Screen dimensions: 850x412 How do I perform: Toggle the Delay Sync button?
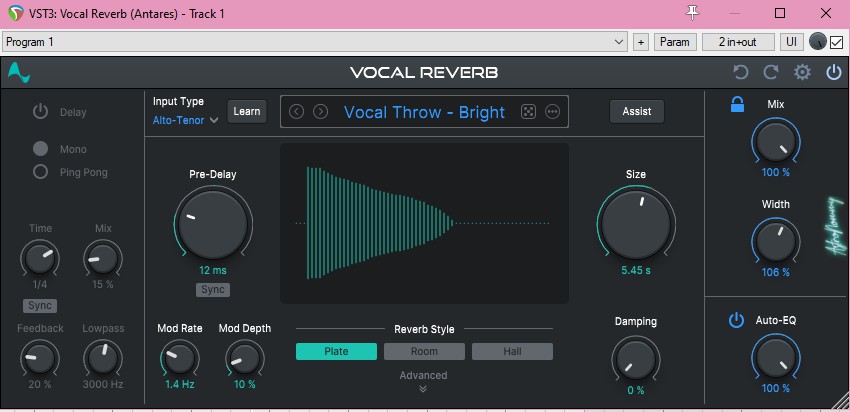coord(40,305)
